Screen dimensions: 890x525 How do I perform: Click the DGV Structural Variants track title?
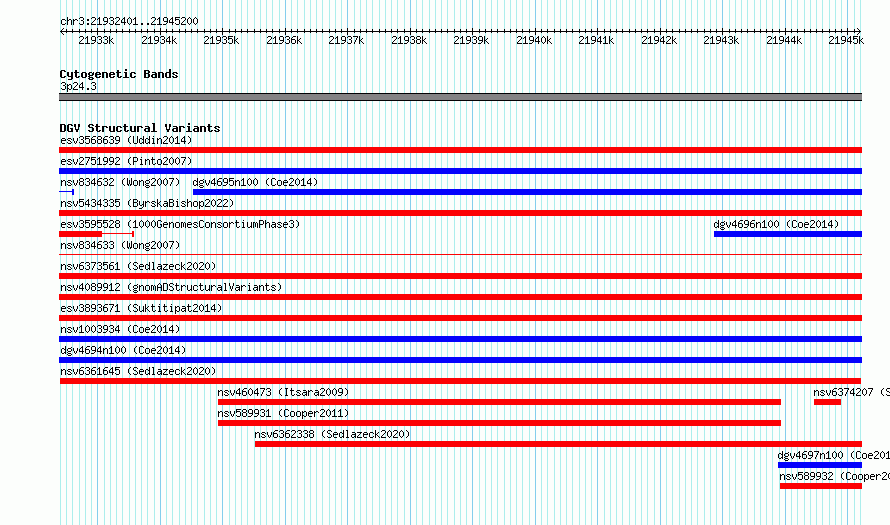coord(140,128)
